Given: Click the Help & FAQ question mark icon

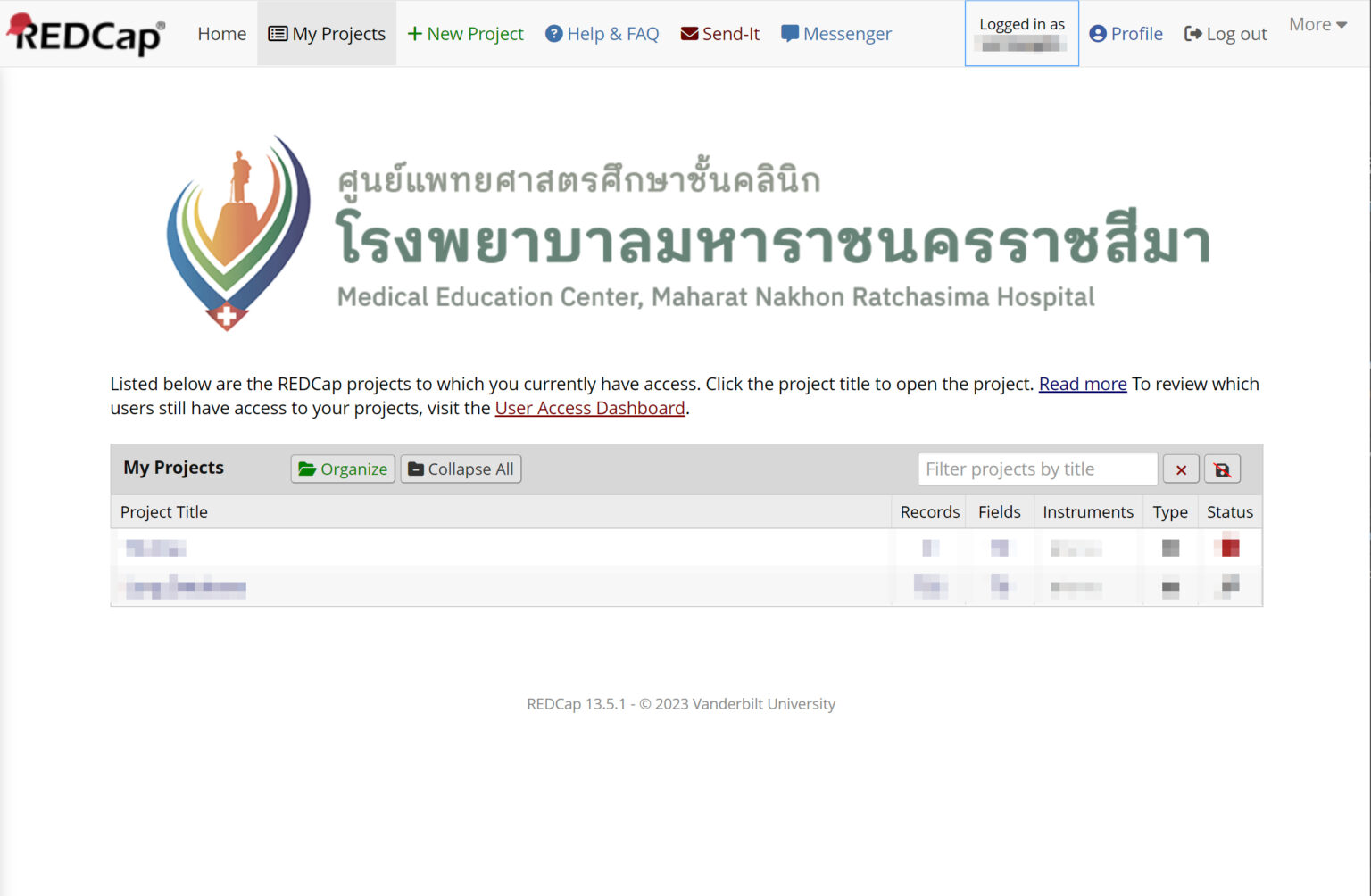Looking at the screenshot, I should tap(553, 33).
